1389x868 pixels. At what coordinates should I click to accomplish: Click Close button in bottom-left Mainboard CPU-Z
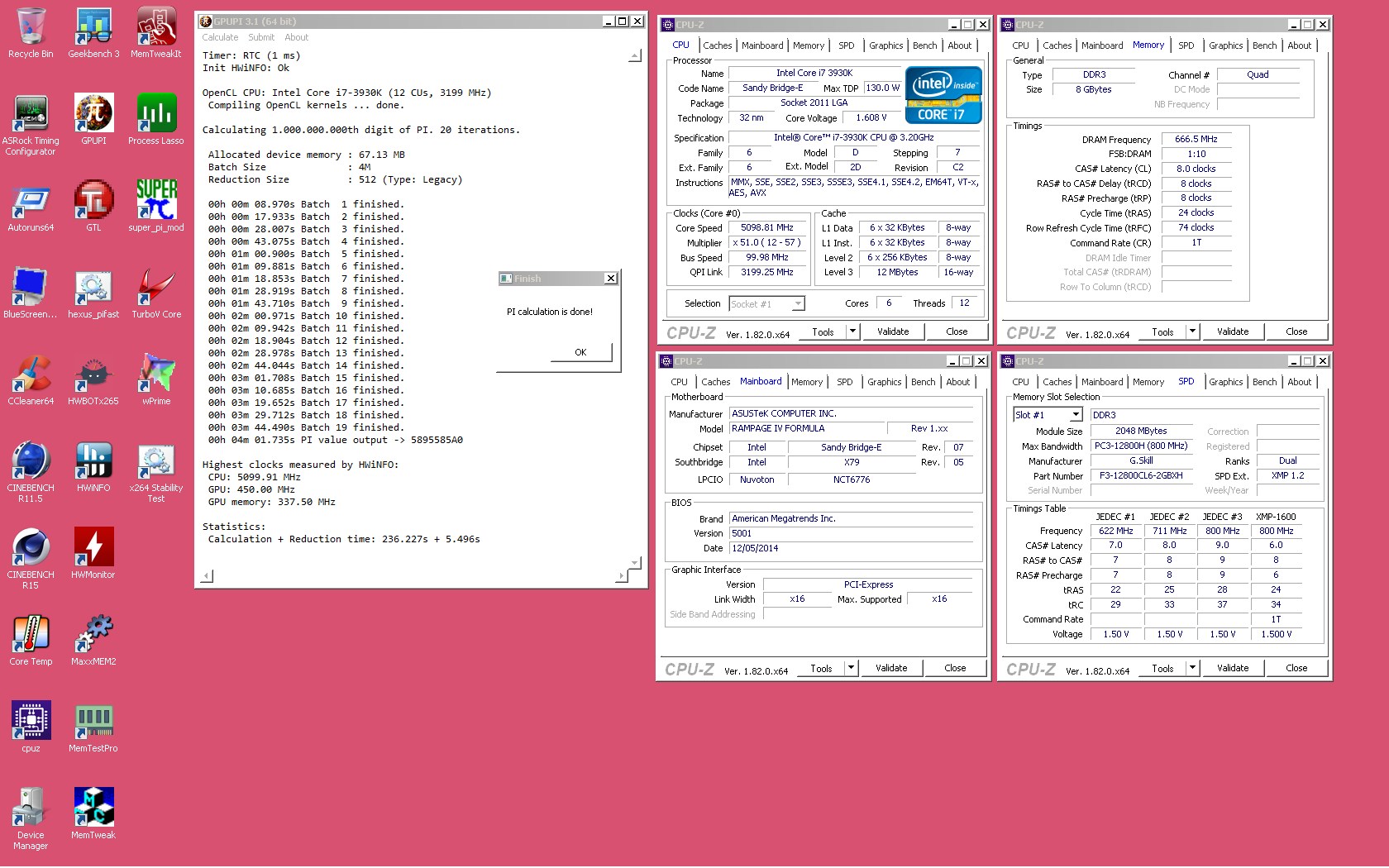coord(955,668)
